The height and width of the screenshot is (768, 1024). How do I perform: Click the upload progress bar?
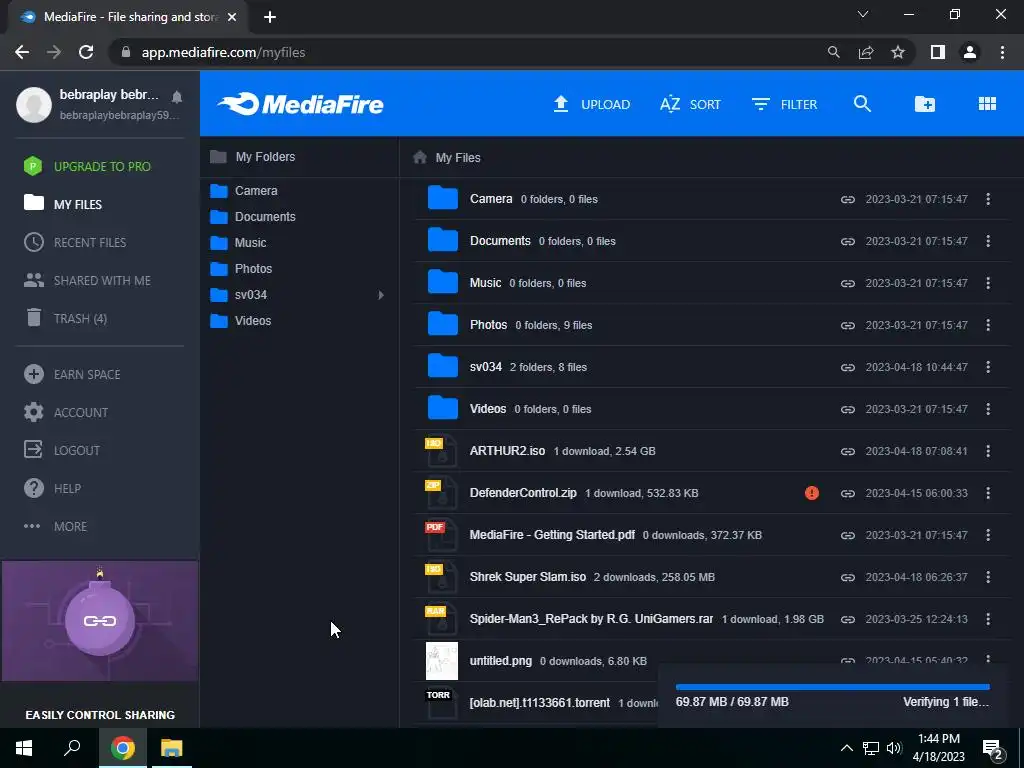(x=833, y=687)
